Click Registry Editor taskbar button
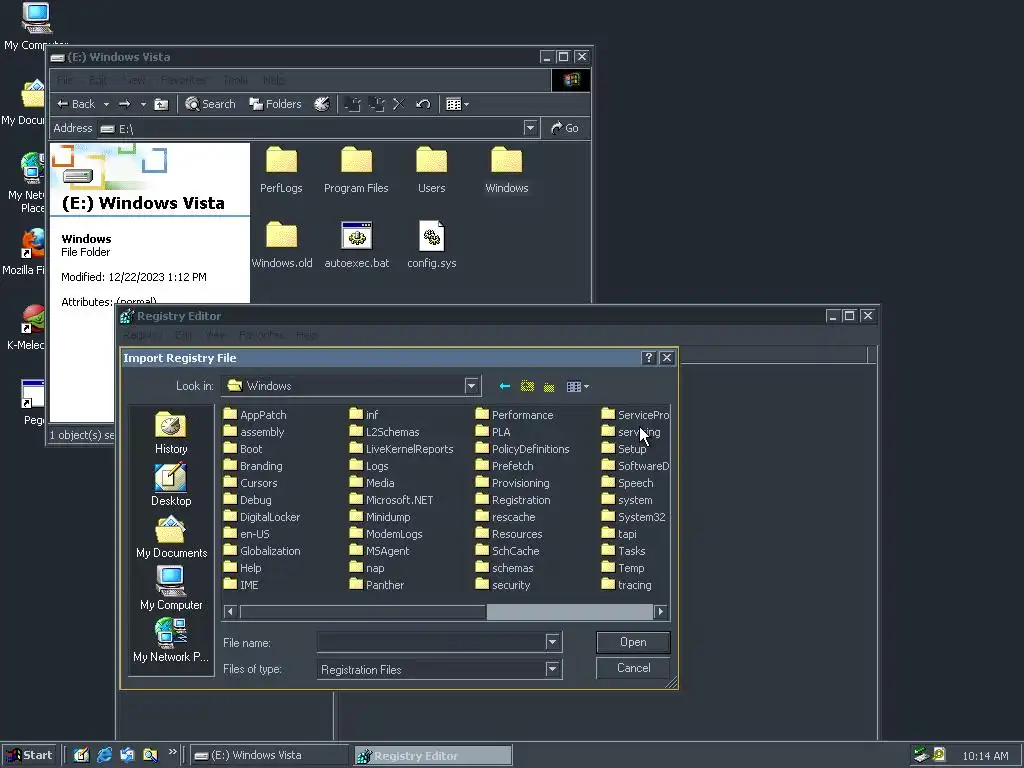 (x=432, y=756)
